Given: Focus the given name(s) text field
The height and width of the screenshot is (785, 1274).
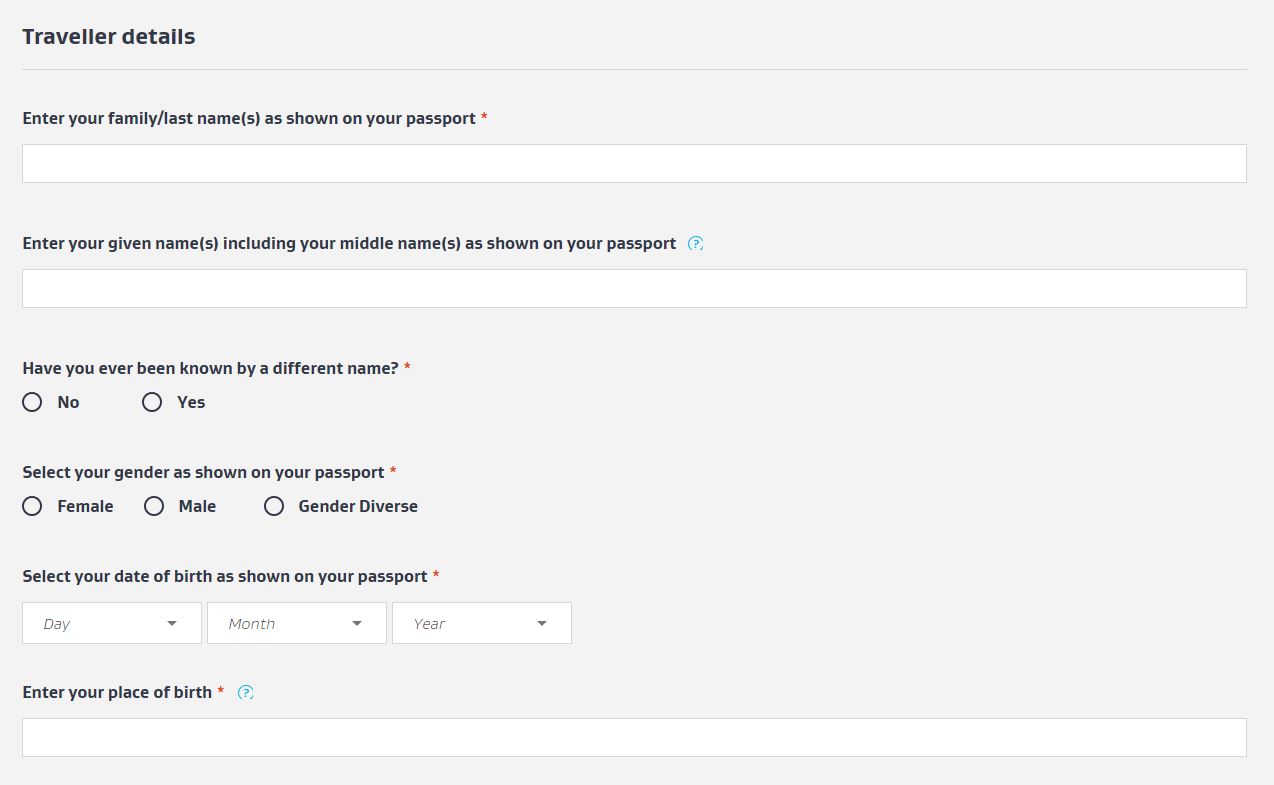Looking at the screenshot, I should (634, 288).
